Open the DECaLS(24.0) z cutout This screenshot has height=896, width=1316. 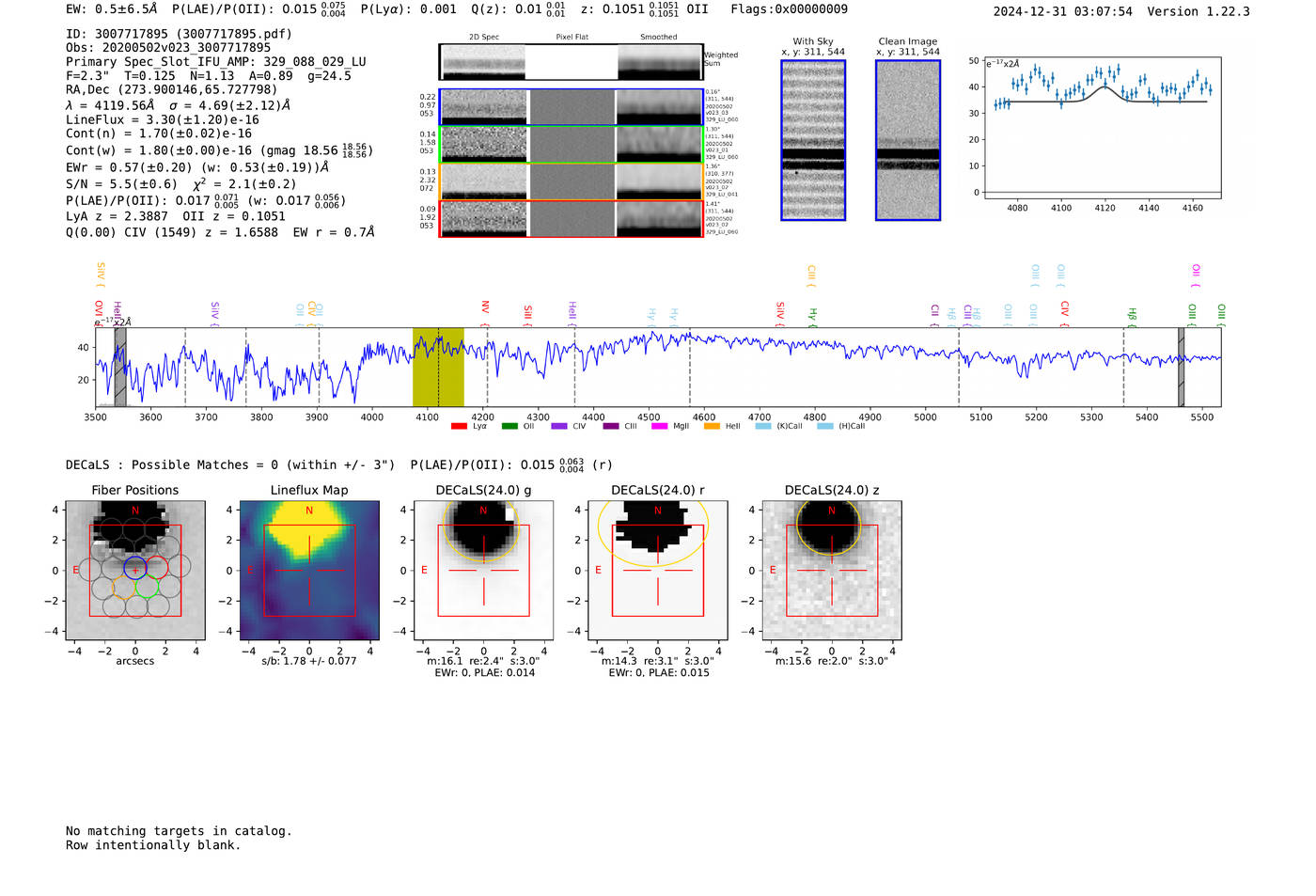click(831, 571)
